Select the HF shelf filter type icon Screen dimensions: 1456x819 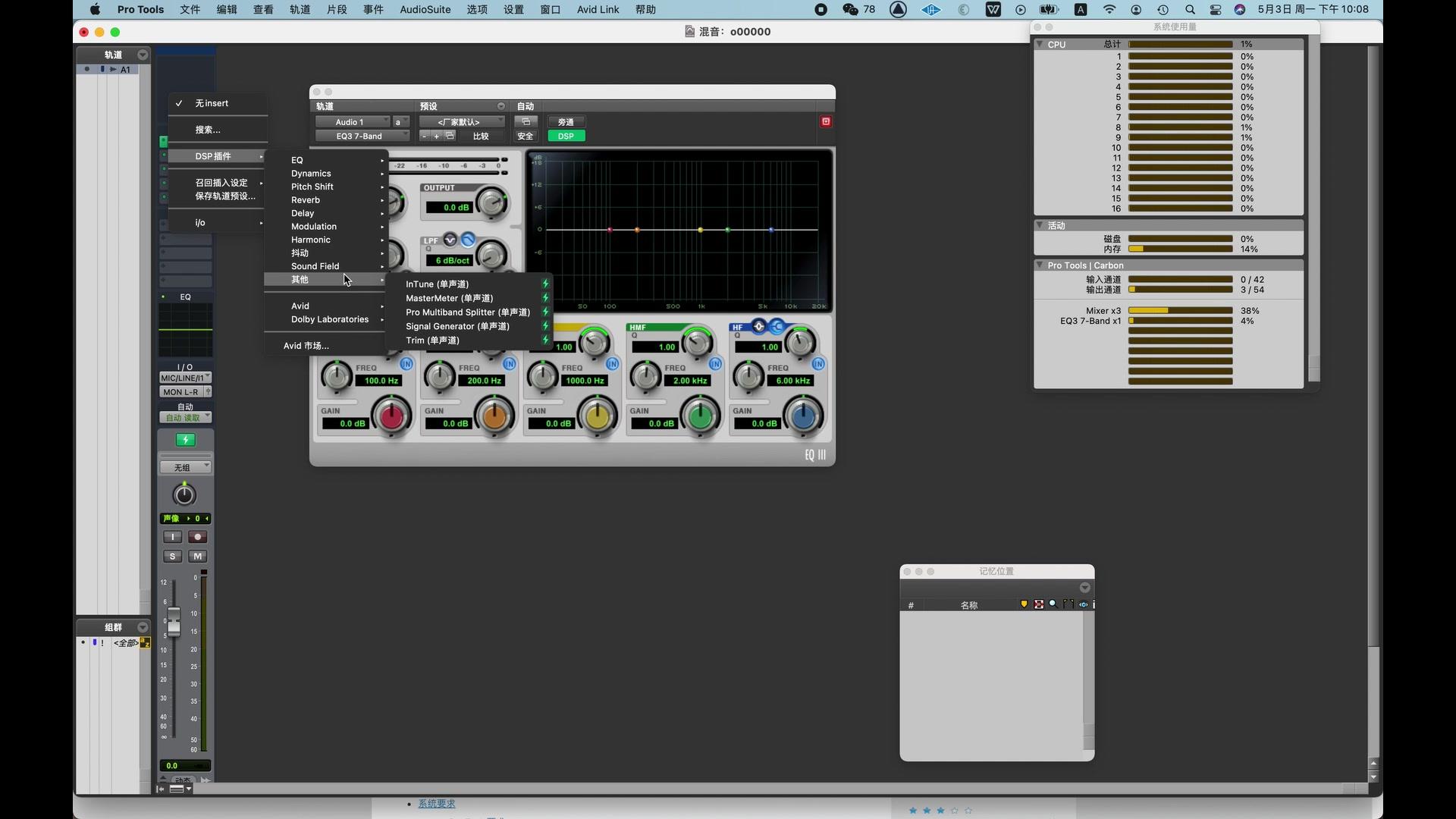[x=777, y=327]
